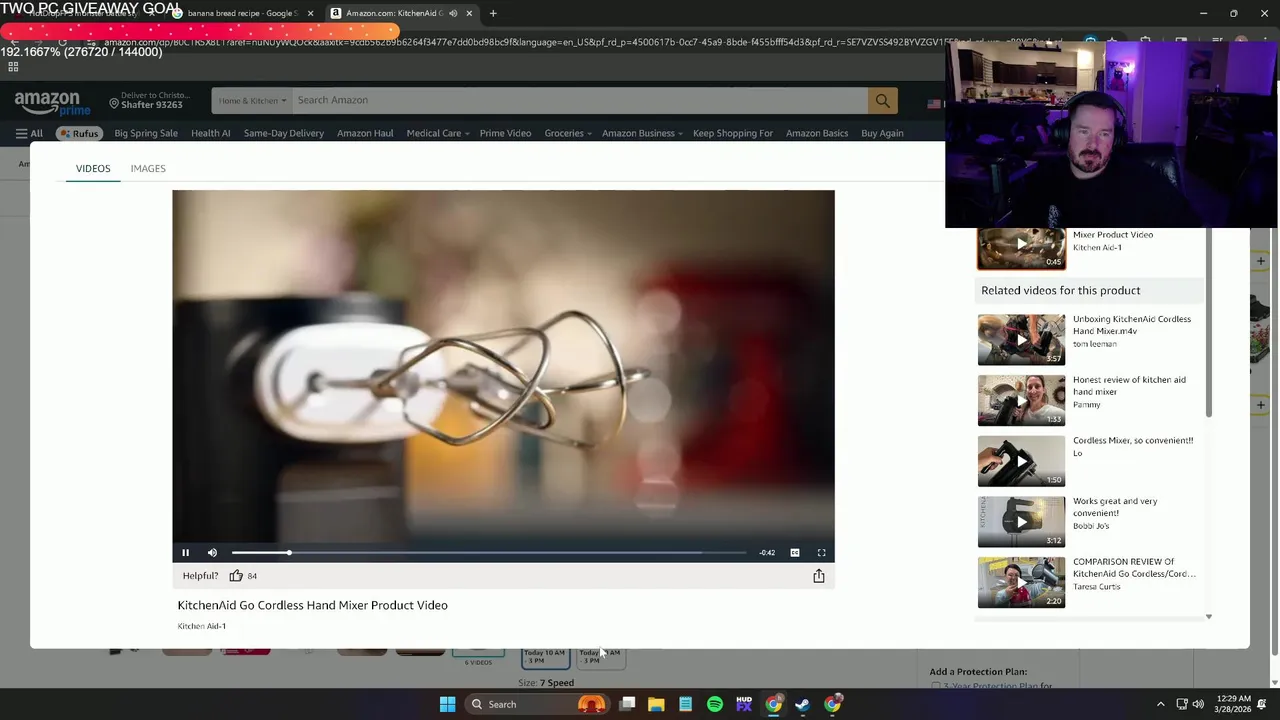Expand the Groceries dropdown
Viewport: 1280px width, 720px height.
click(568, 133)
